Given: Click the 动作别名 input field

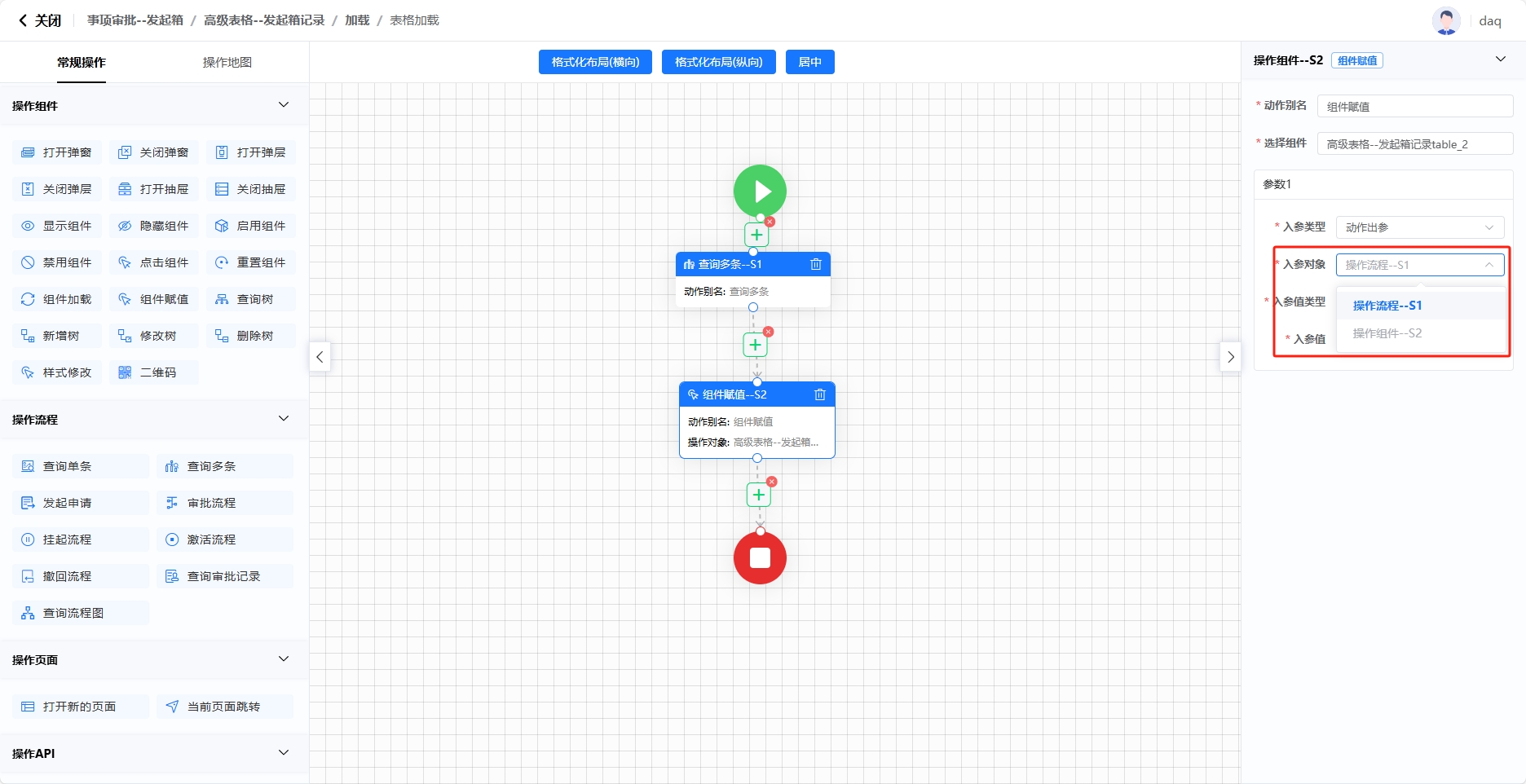Looking at the screenshot, I should (1414, 107).
